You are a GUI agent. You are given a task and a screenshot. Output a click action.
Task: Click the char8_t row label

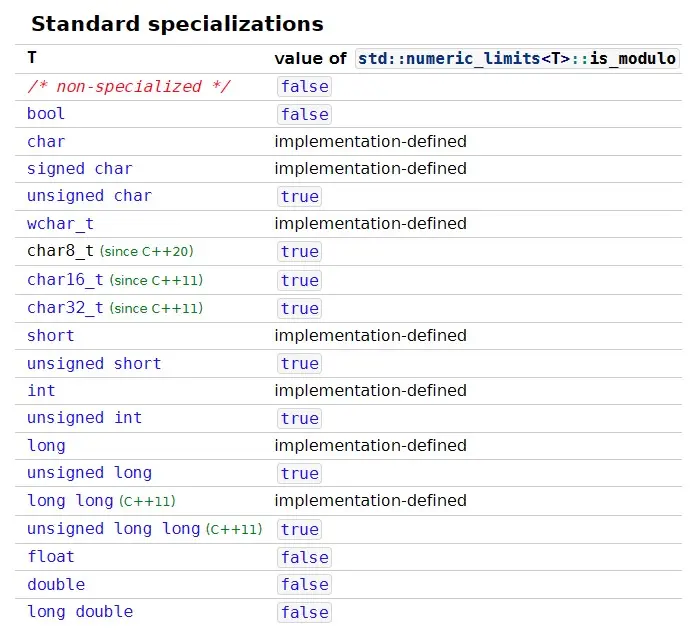[60, 251]
